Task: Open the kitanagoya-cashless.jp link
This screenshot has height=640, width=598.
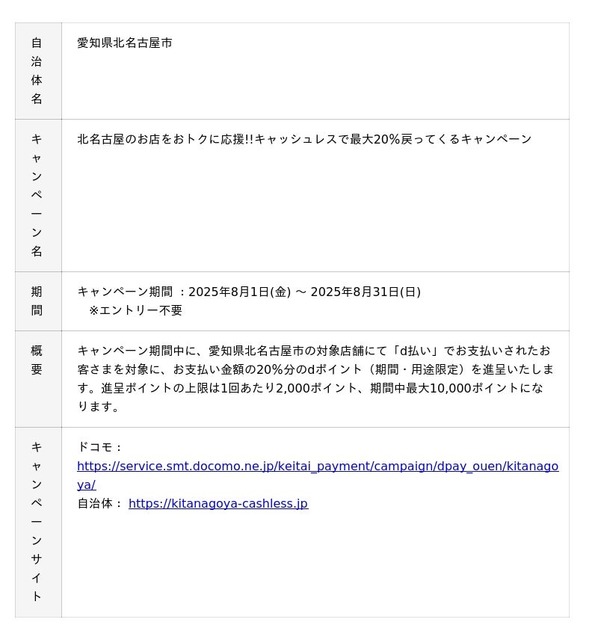Action: click(x=218, y=503)
